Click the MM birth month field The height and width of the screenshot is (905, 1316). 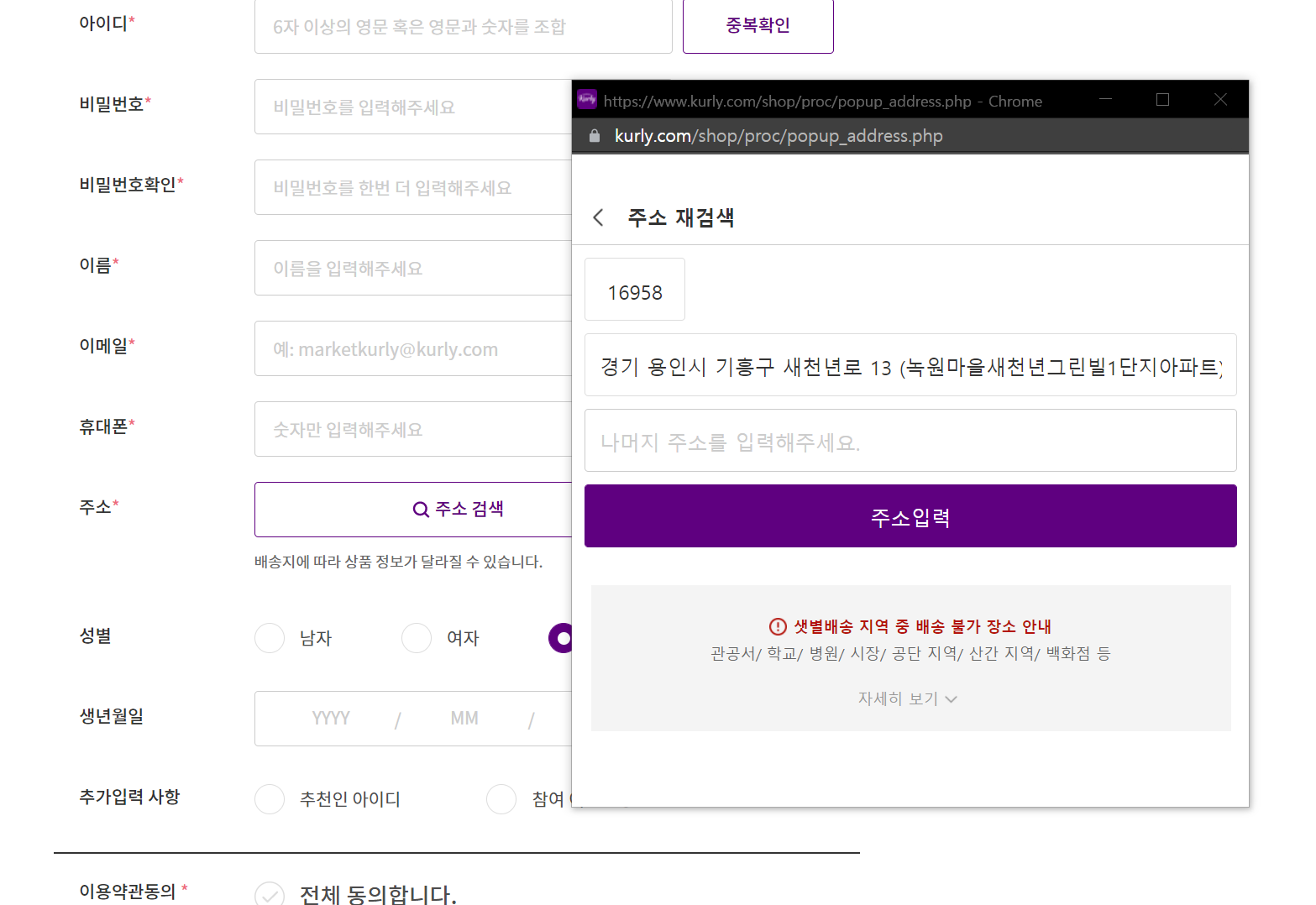pyautogui.click(x=464, y=719)
